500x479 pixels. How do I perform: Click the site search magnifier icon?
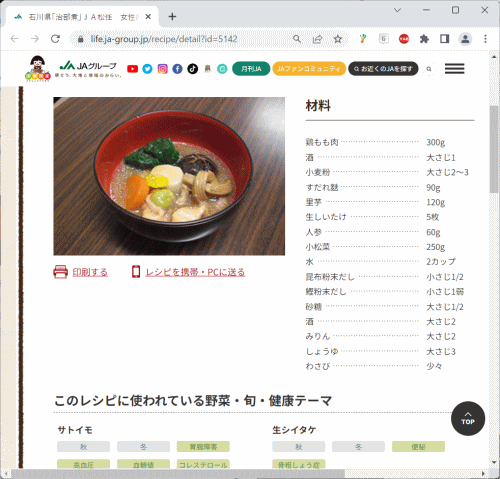pyautogui.click(x=429, y=69)
